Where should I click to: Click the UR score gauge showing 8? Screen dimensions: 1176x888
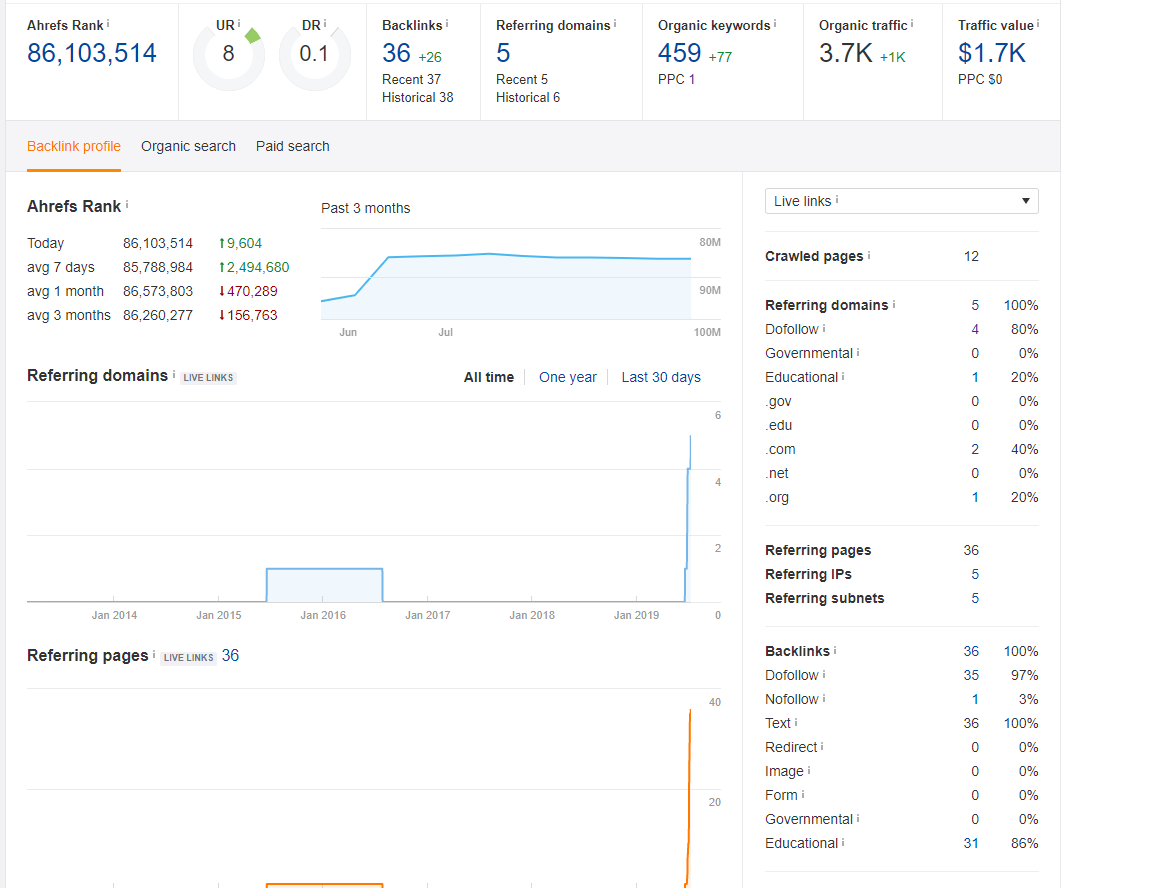(229, 54)
